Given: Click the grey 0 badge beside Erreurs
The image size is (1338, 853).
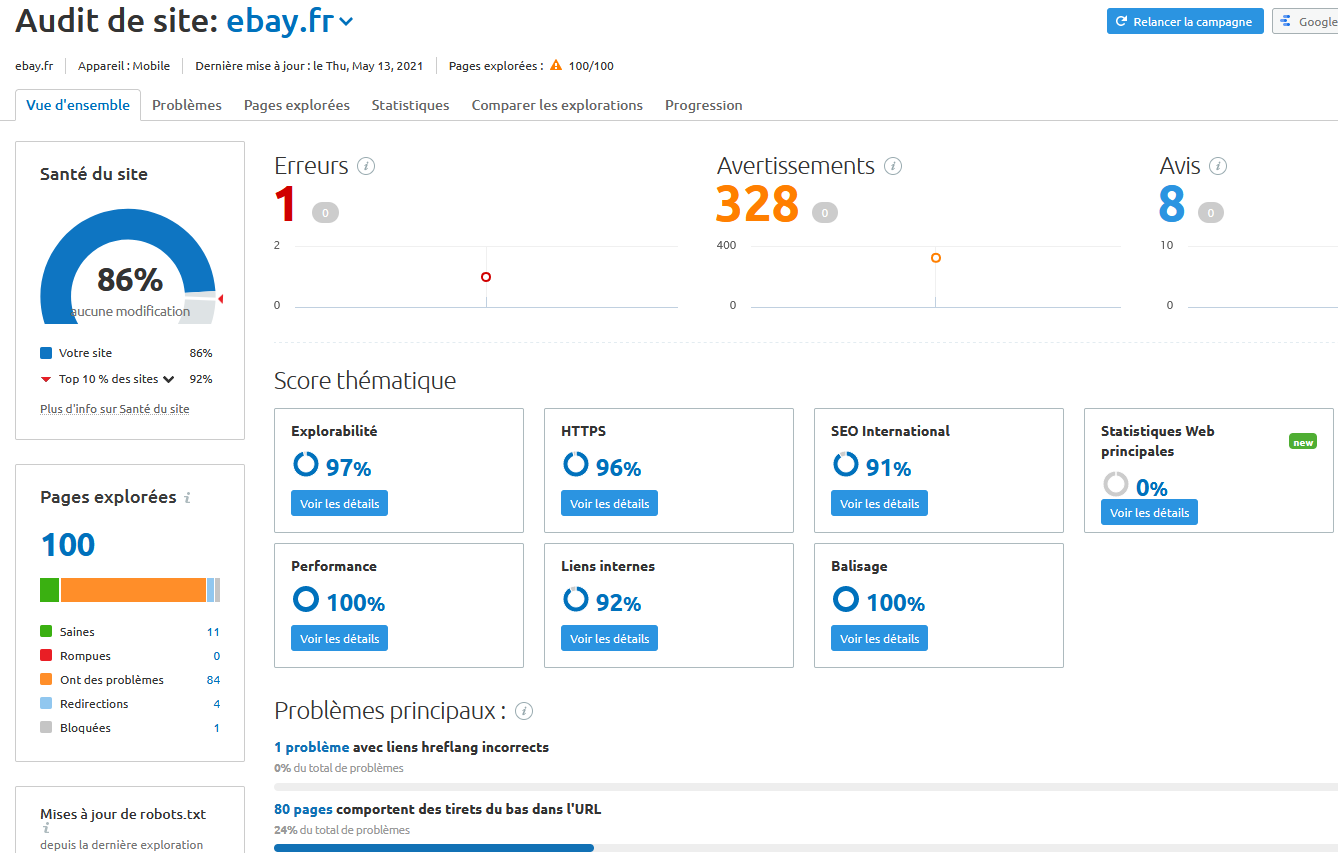Looking at the screenshot, I should click(325, 212).
